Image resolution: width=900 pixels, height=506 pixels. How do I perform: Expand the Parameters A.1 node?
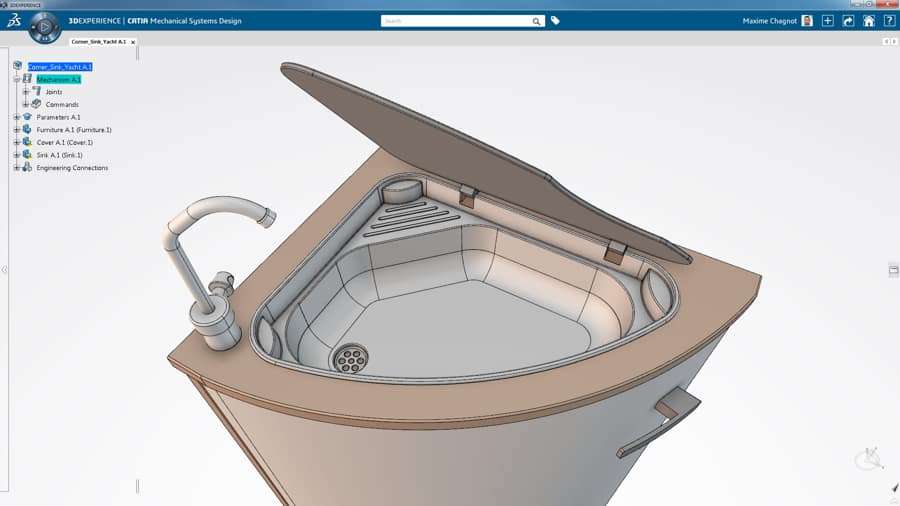17,117
